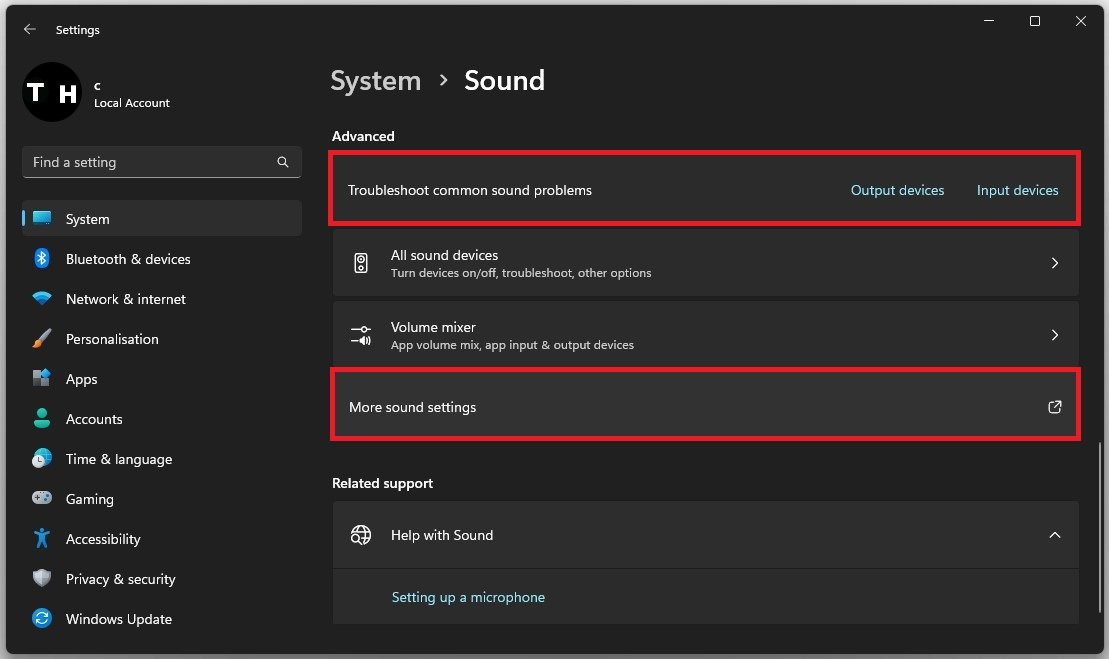Screen dimensions: 1109x659
Task: Go to Accounts settings
Action: point(94,419)
